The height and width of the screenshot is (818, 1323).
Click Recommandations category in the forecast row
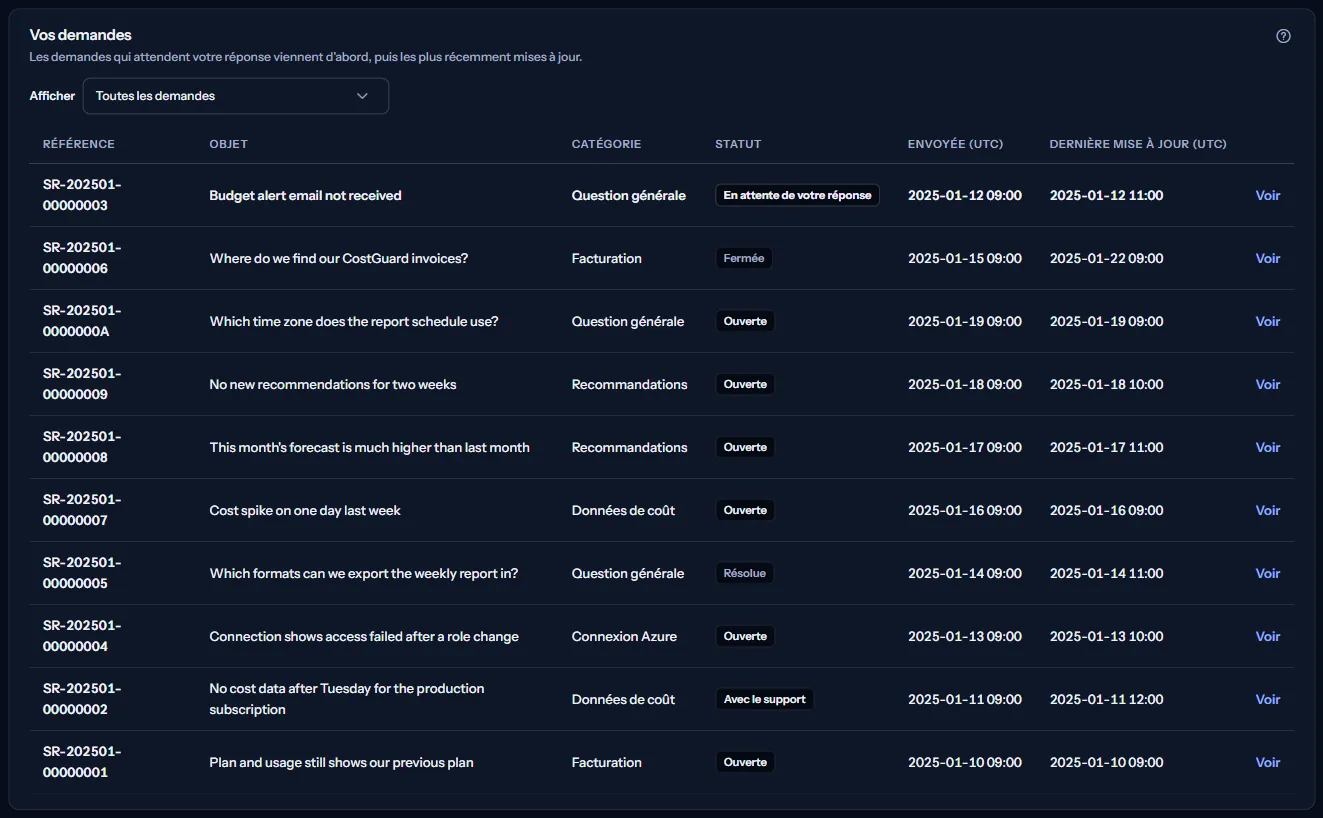[629, 448]
